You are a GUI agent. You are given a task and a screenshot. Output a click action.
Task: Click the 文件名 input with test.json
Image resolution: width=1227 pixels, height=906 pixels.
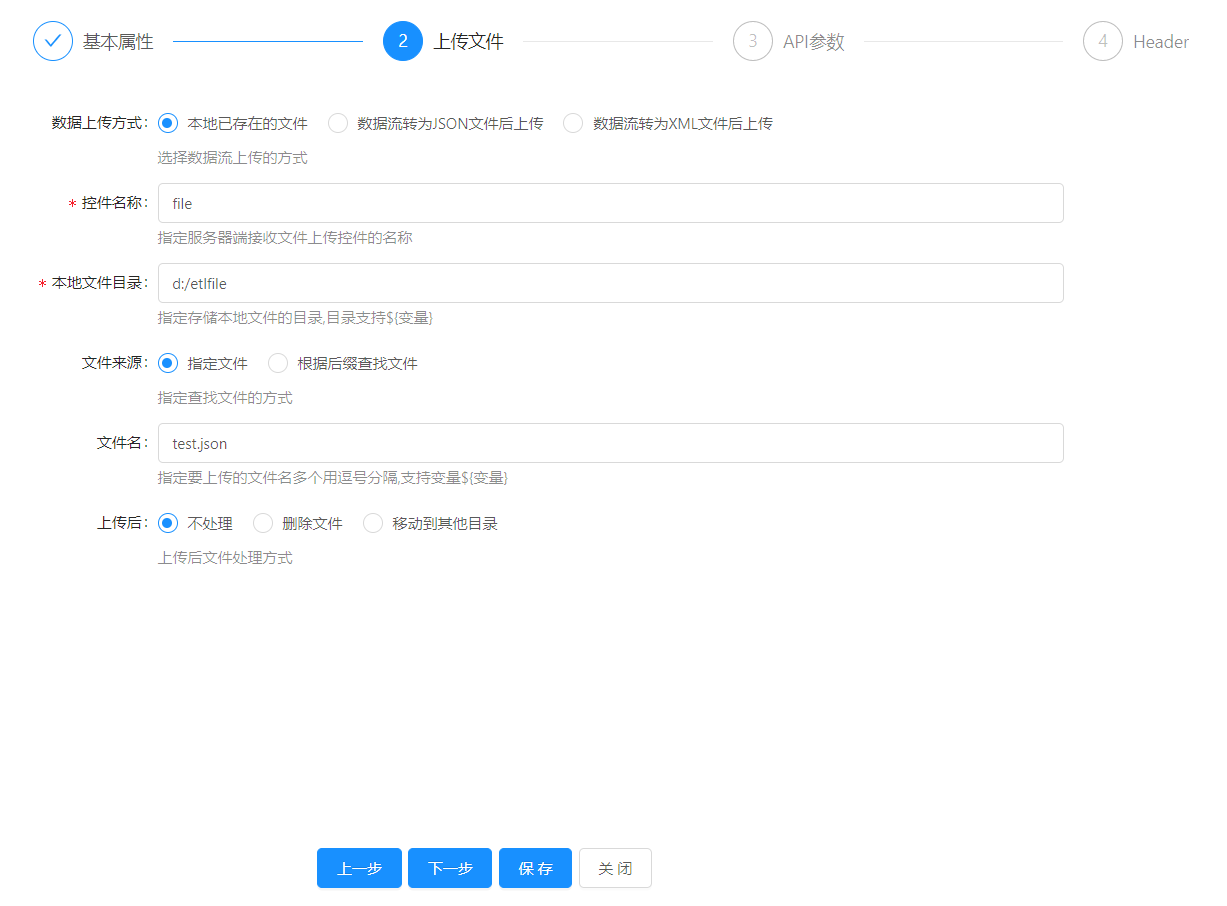(x=610, y=443)
